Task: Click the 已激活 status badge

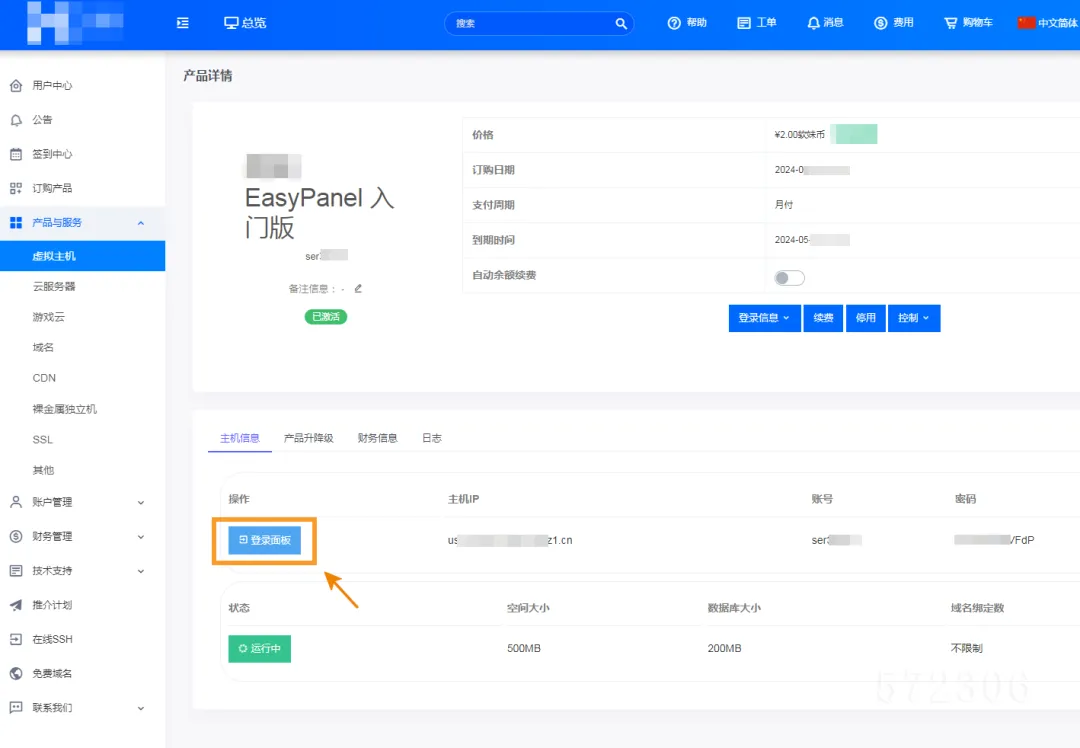Action: pos(326,317)
